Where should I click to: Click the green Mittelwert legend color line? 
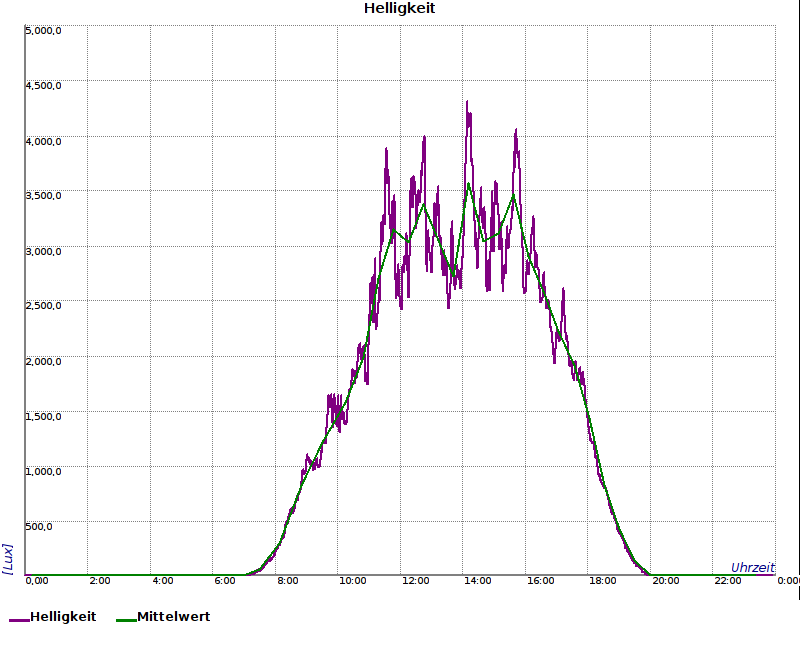(x=127, y=620)
